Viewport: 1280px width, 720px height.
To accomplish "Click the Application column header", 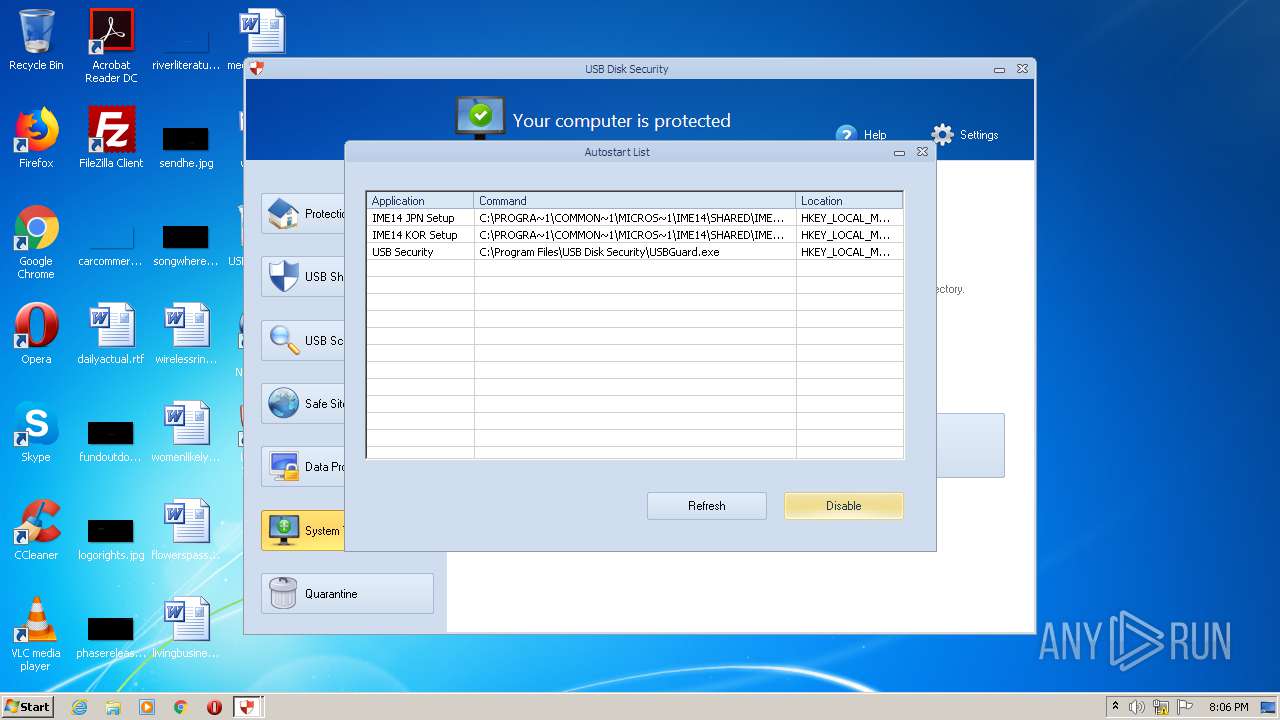I will (x=420, y=201).
